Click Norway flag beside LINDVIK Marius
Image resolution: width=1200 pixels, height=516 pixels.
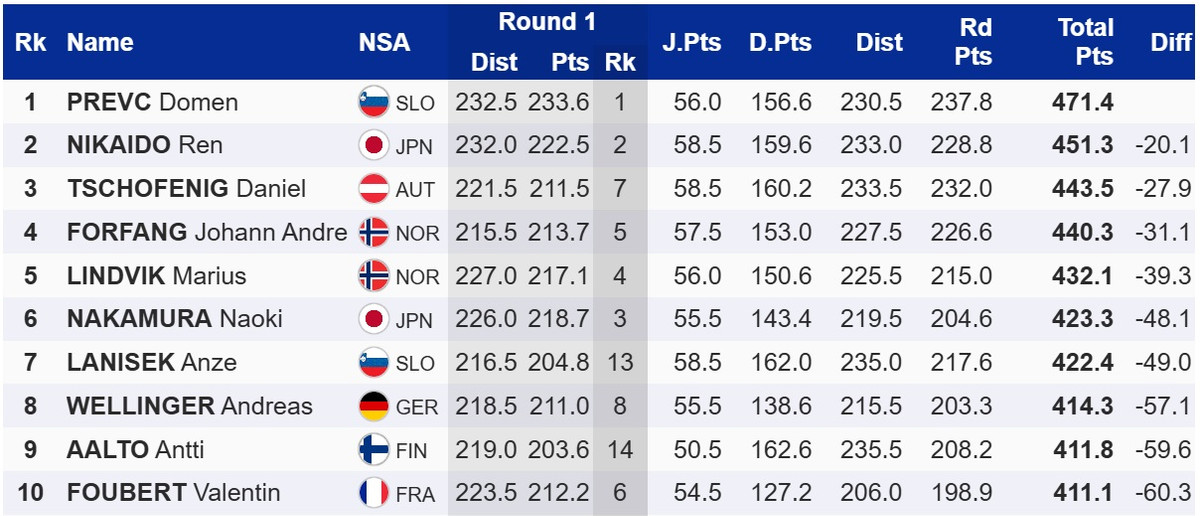pyautogui.click(x=373, y=276)
